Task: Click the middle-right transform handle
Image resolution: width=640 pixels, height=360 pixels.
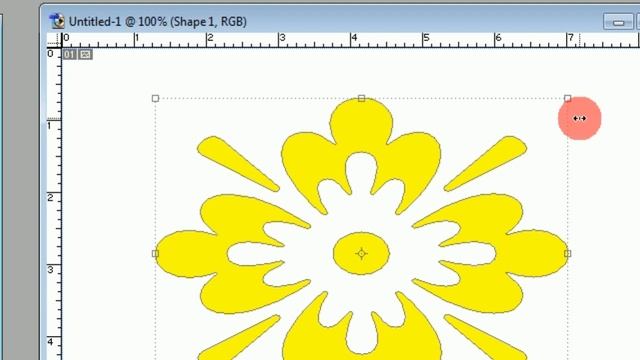Action: click(567, 253)
